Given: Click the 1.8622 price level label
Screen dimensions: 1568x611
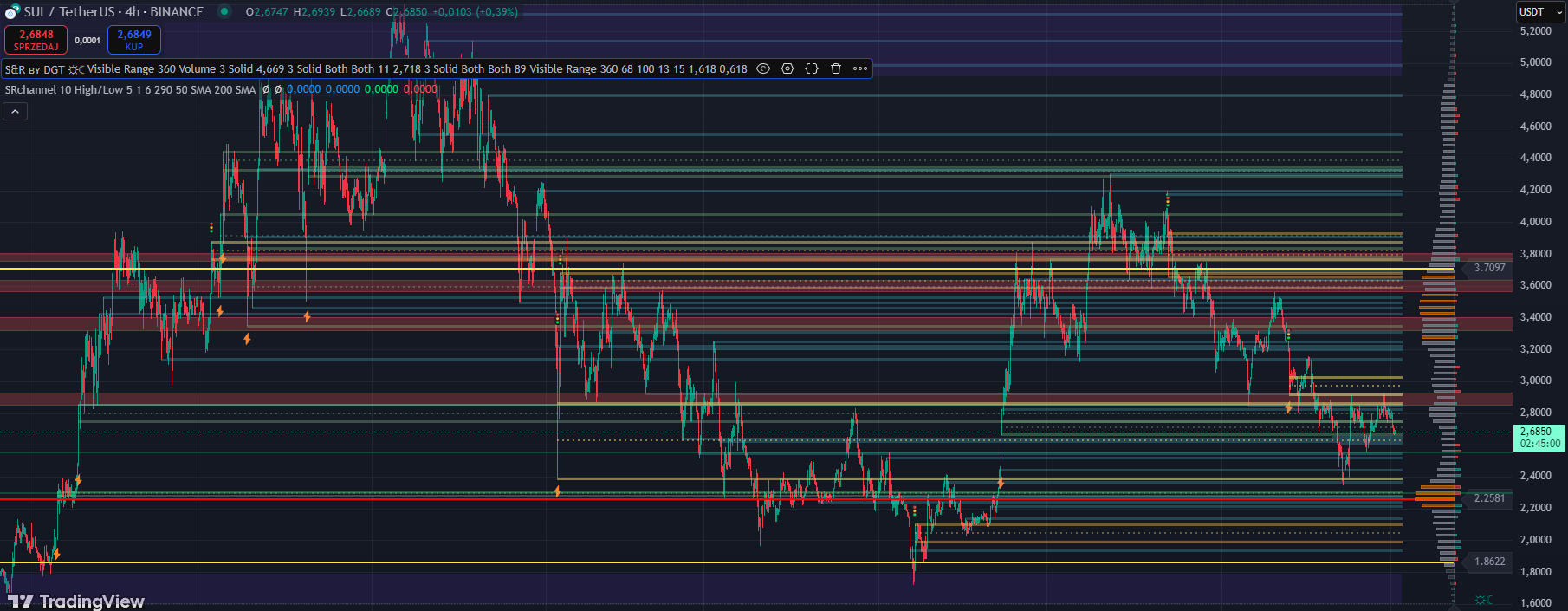Looking at the screenshot, I should tap(1489, 562).
